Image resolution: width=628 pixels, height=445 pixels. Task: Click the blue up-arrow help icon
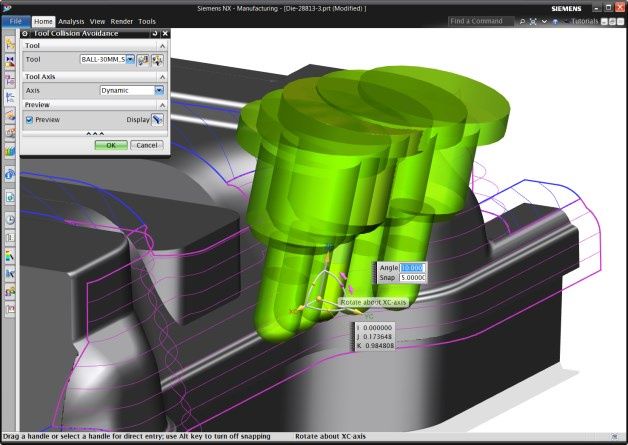(x=555, y=22)
